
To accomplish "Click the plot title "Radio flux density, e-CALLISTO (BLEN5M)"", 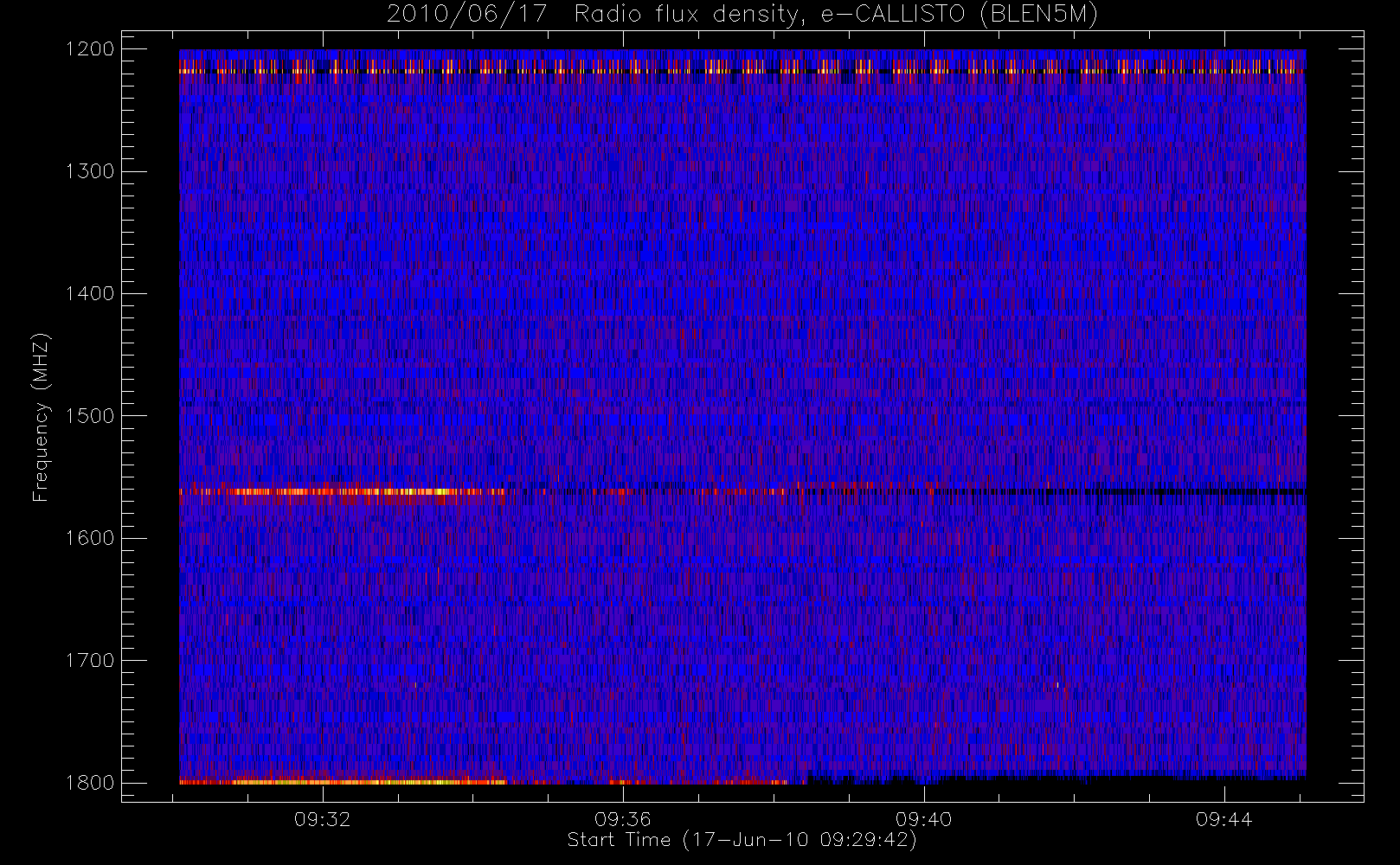I will pyautogui.click(x=836, y=14).
